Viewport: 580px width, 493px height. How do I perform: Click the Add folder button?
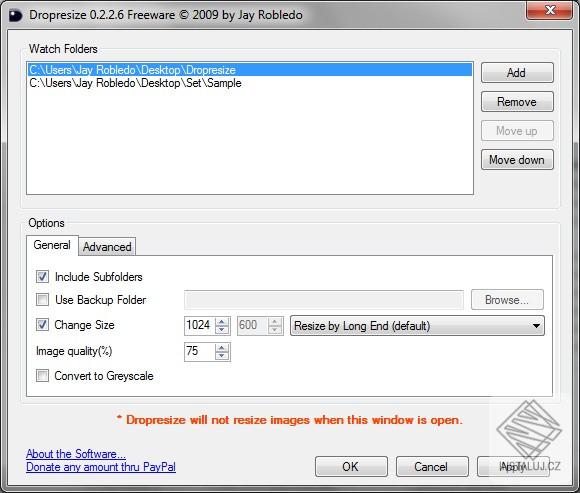click(x=517, y=72)
